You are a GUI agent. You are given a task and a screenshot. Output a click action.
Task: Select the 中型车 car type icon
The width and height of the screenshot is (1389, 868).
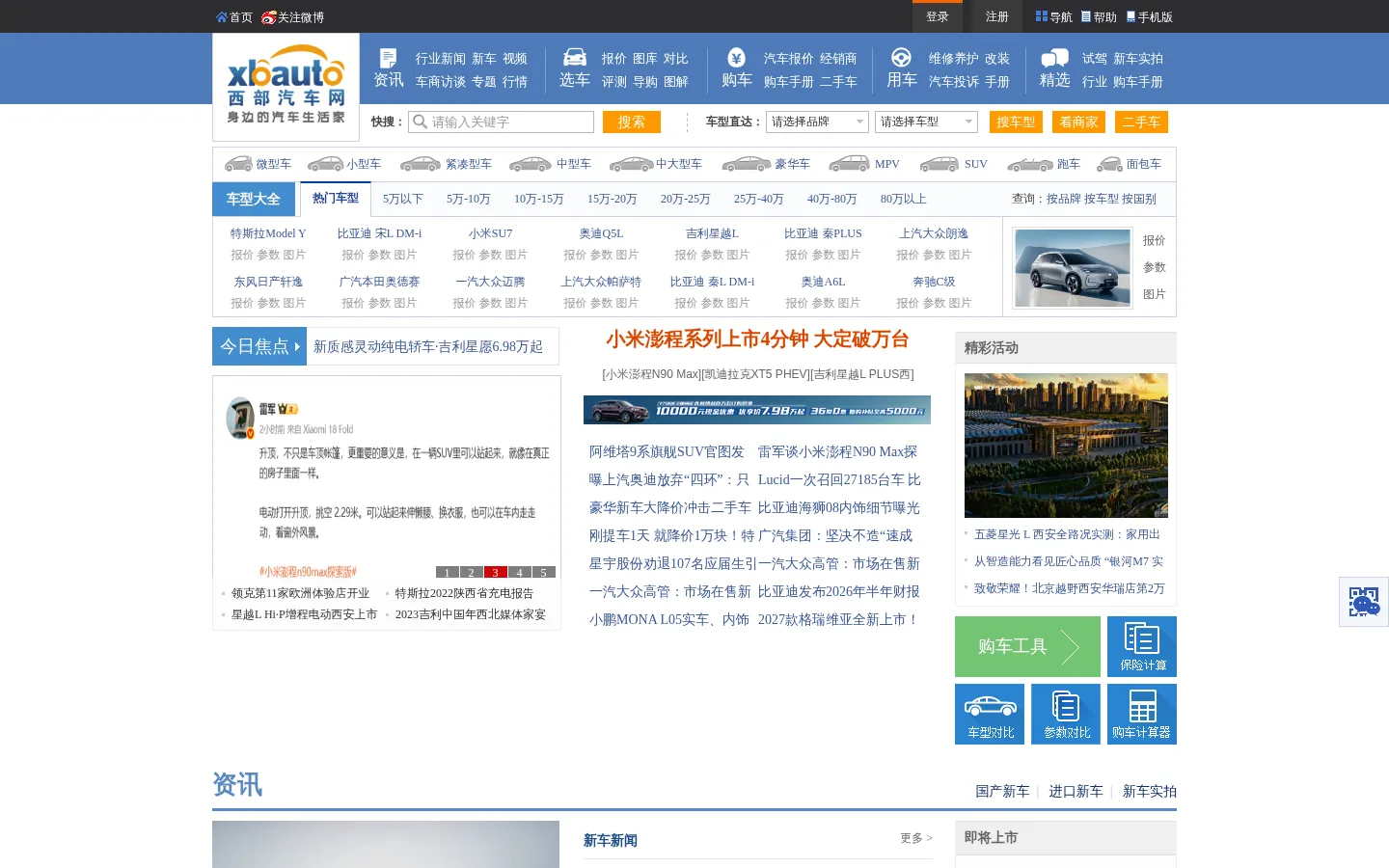point(531,164)
